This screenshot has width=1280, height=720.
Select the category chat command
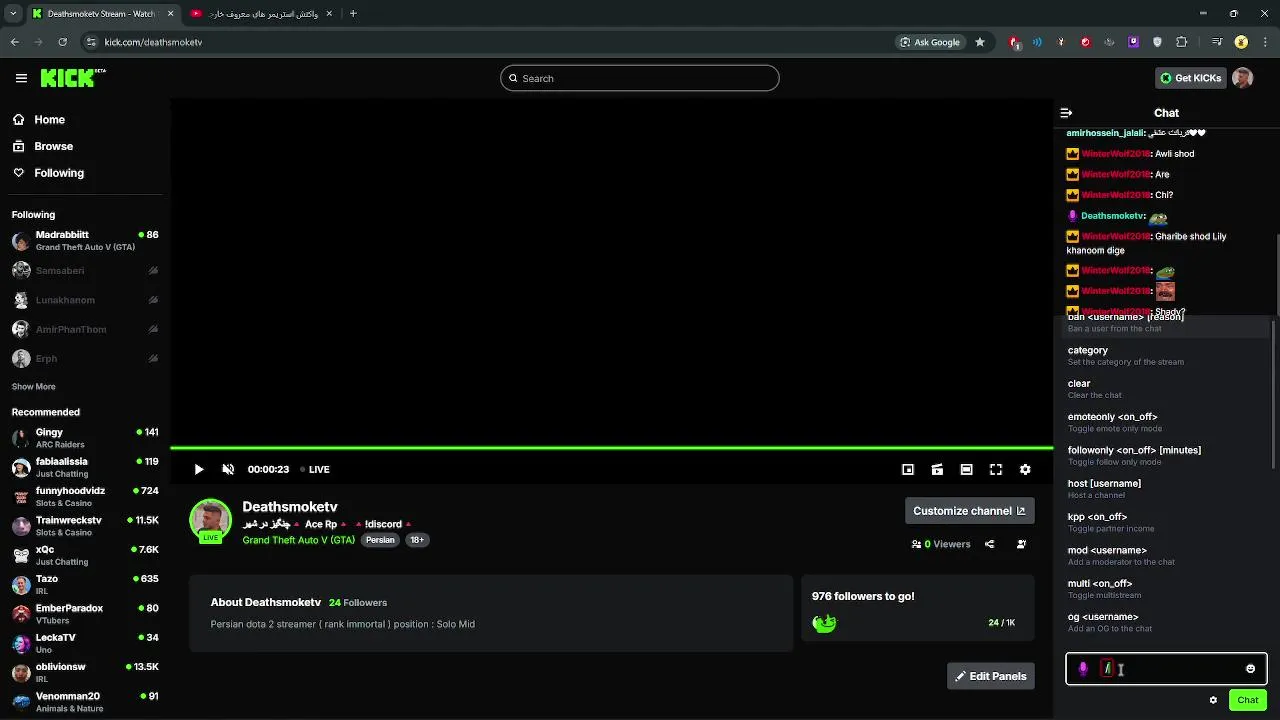click(x=1164, y=356)
